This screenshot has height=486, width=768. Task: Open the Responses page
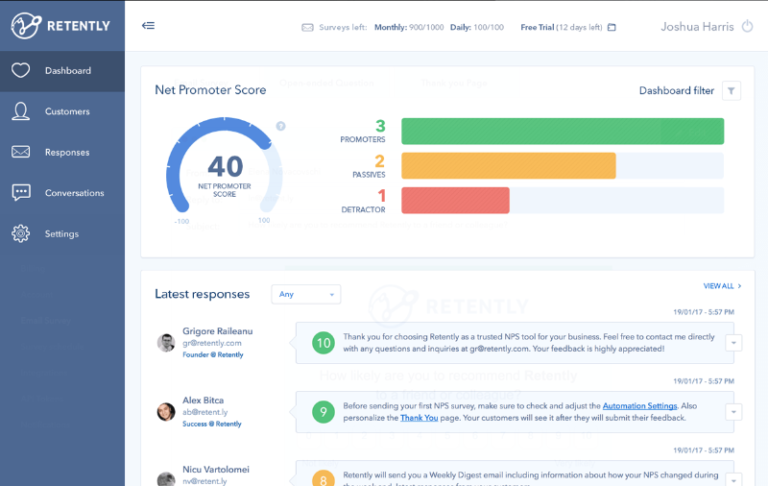point(67,153)
